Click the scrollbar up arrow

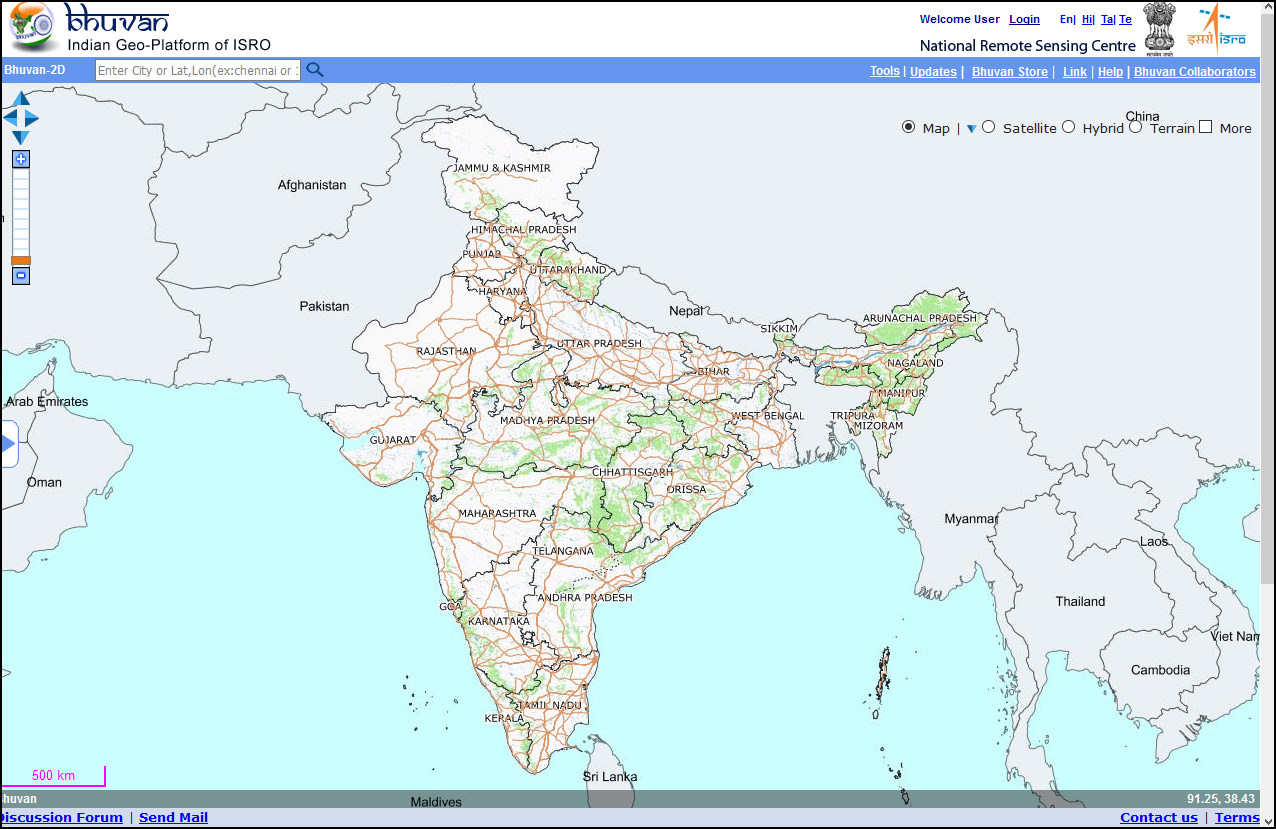(x=1268, y=8)
